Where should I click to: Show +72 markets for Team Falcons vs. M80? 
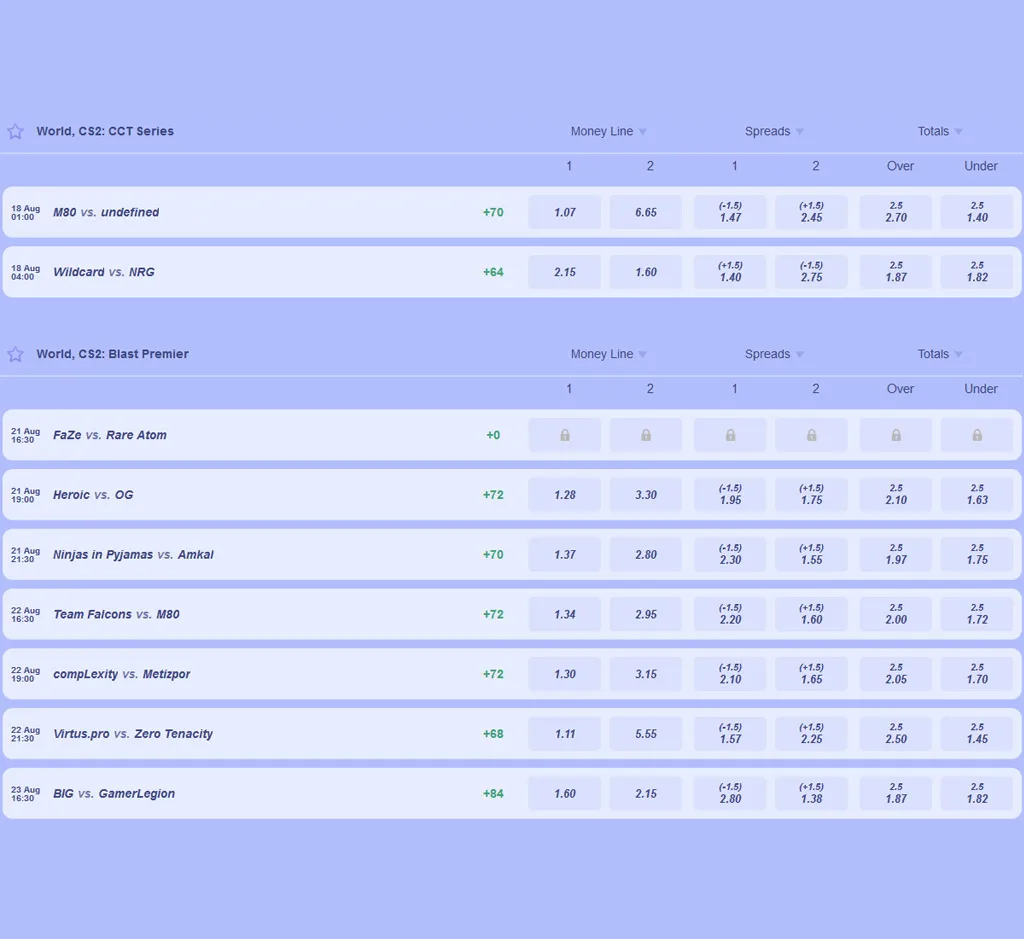tap(493, 614)
